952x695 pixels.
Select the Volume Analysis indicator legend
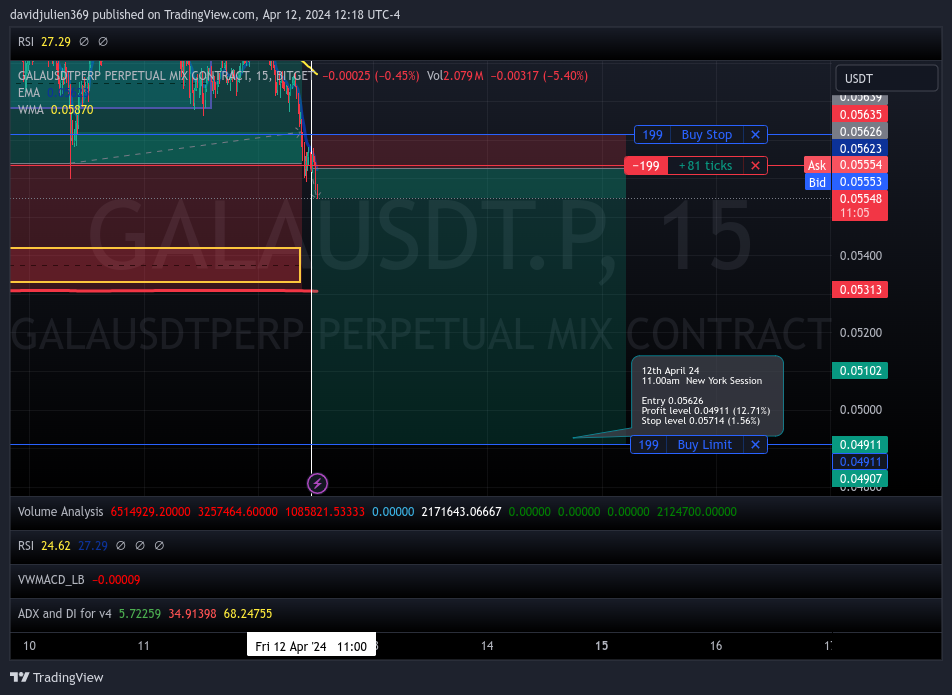point(61,512)
